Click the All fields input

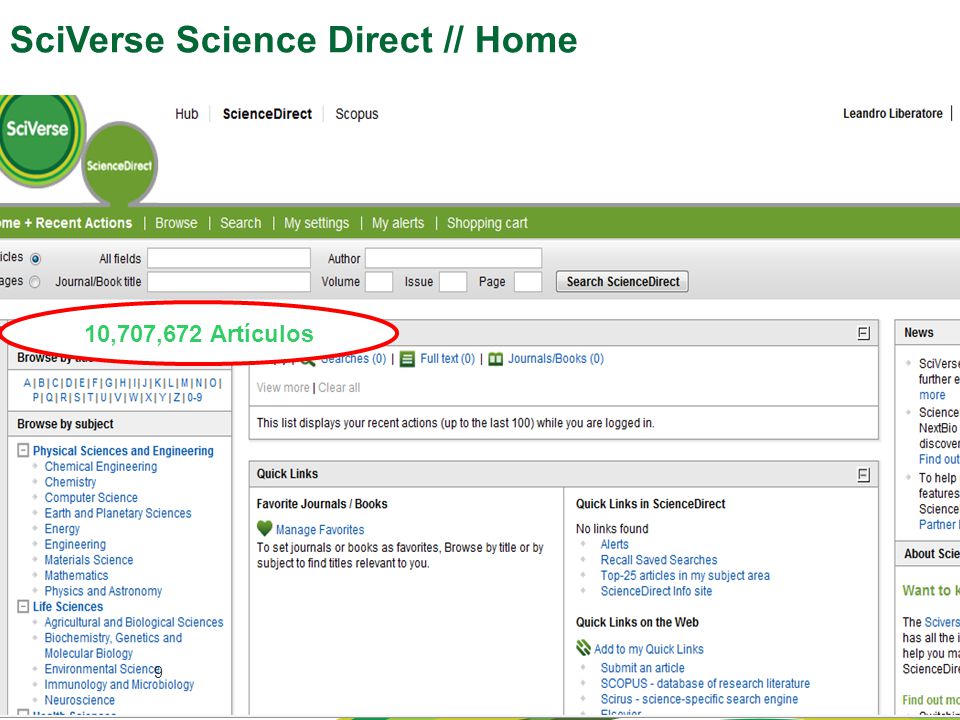229,258
